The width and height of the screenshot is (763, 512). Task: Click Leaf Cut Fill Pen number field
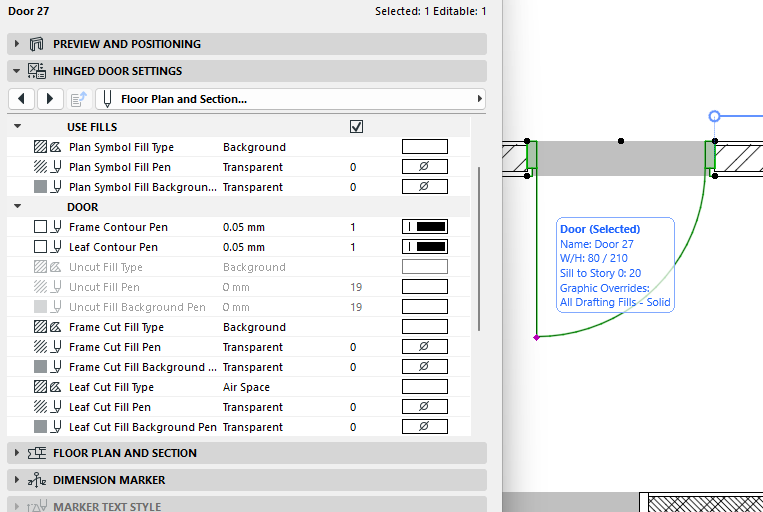click(x=353, y=407)
